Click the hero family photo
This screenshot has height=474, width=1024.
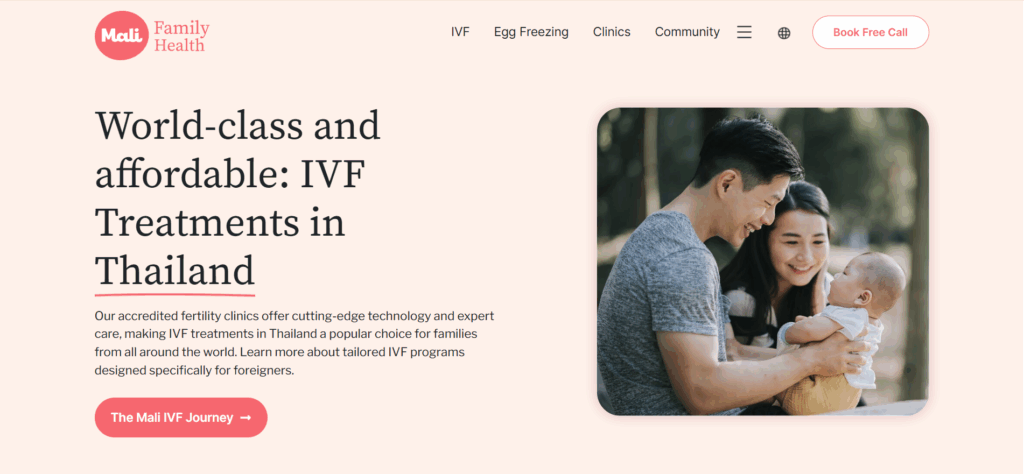(x=762, y=260)
